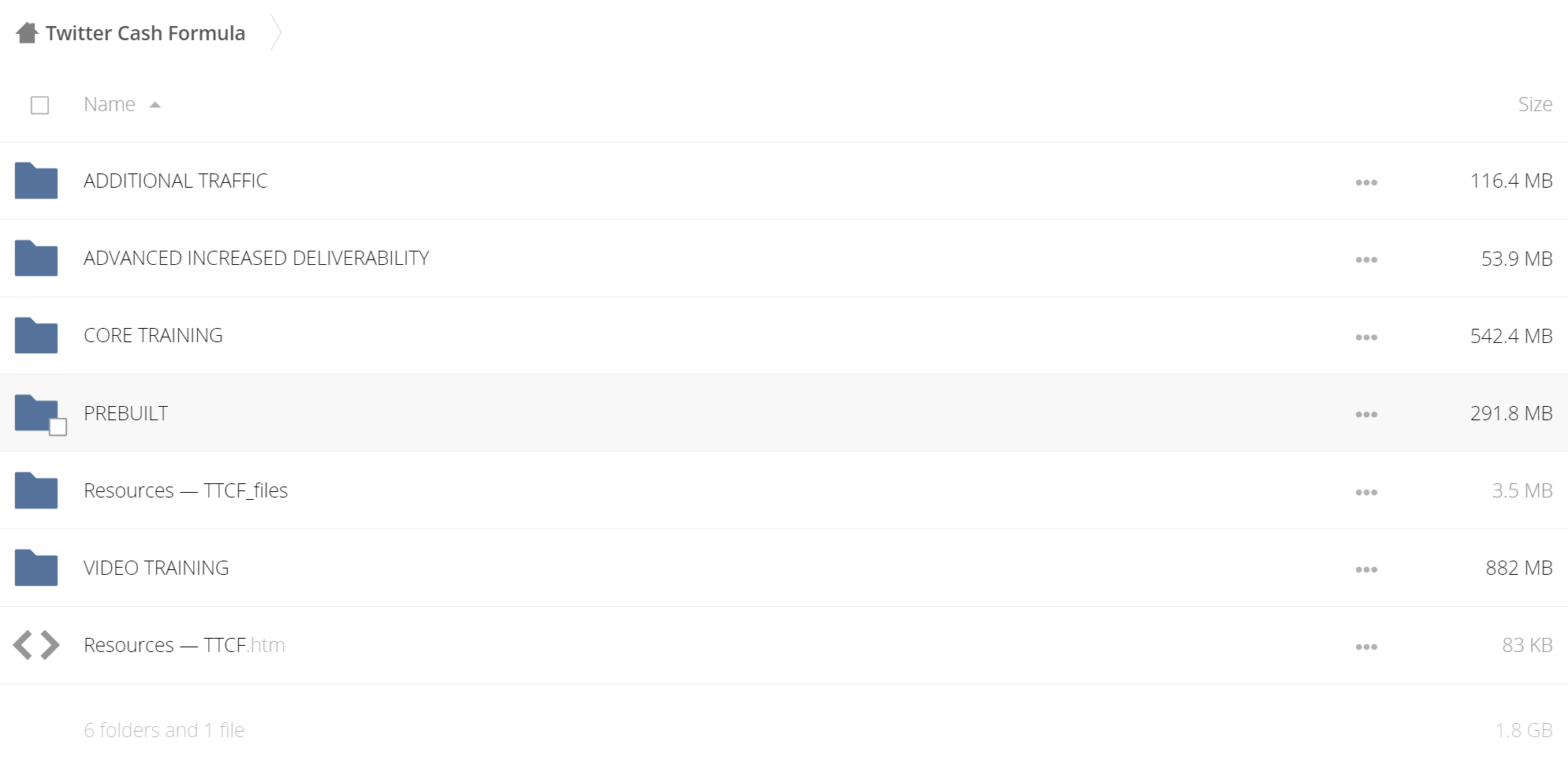Click the home icon in breadcrumb
The width and height of the screenshot is (1568, 764).
pyautogui.click(x=27, y=33)
